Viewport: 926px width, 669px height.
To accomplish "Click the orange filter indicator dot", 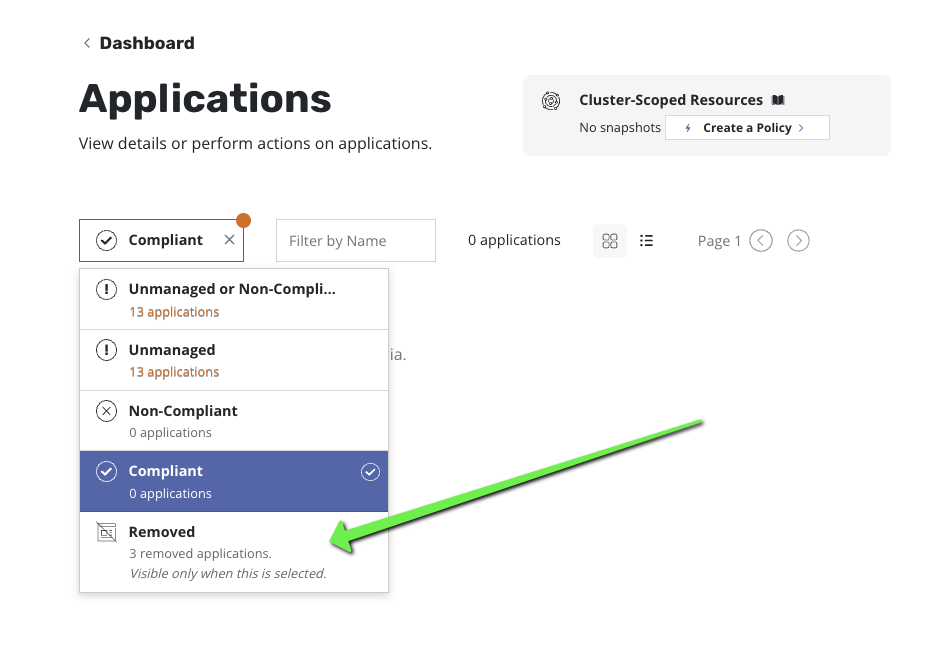I will [x=243, y=220].
